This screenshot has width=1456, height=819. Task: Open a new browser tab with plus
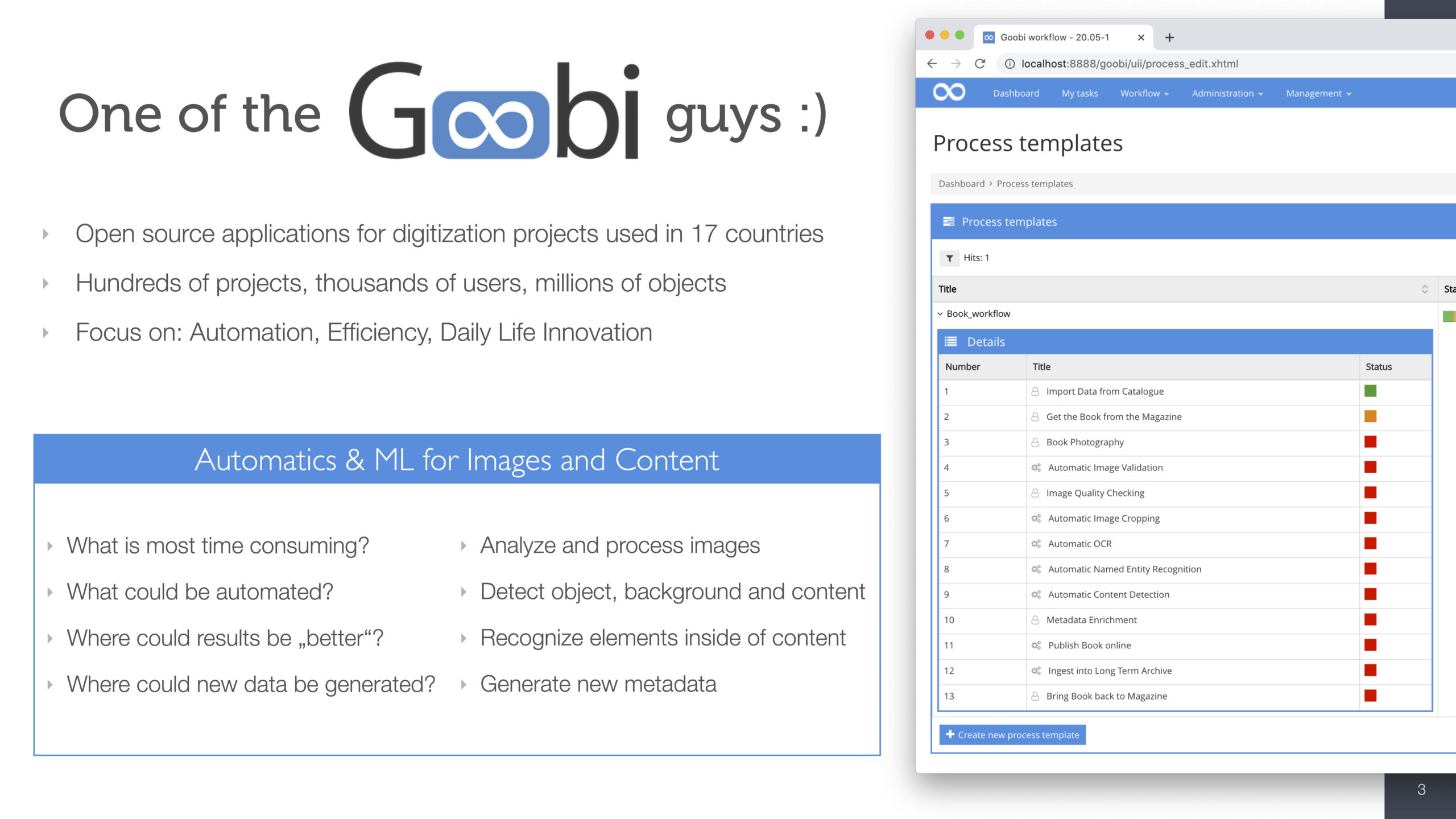(1169, 38)
